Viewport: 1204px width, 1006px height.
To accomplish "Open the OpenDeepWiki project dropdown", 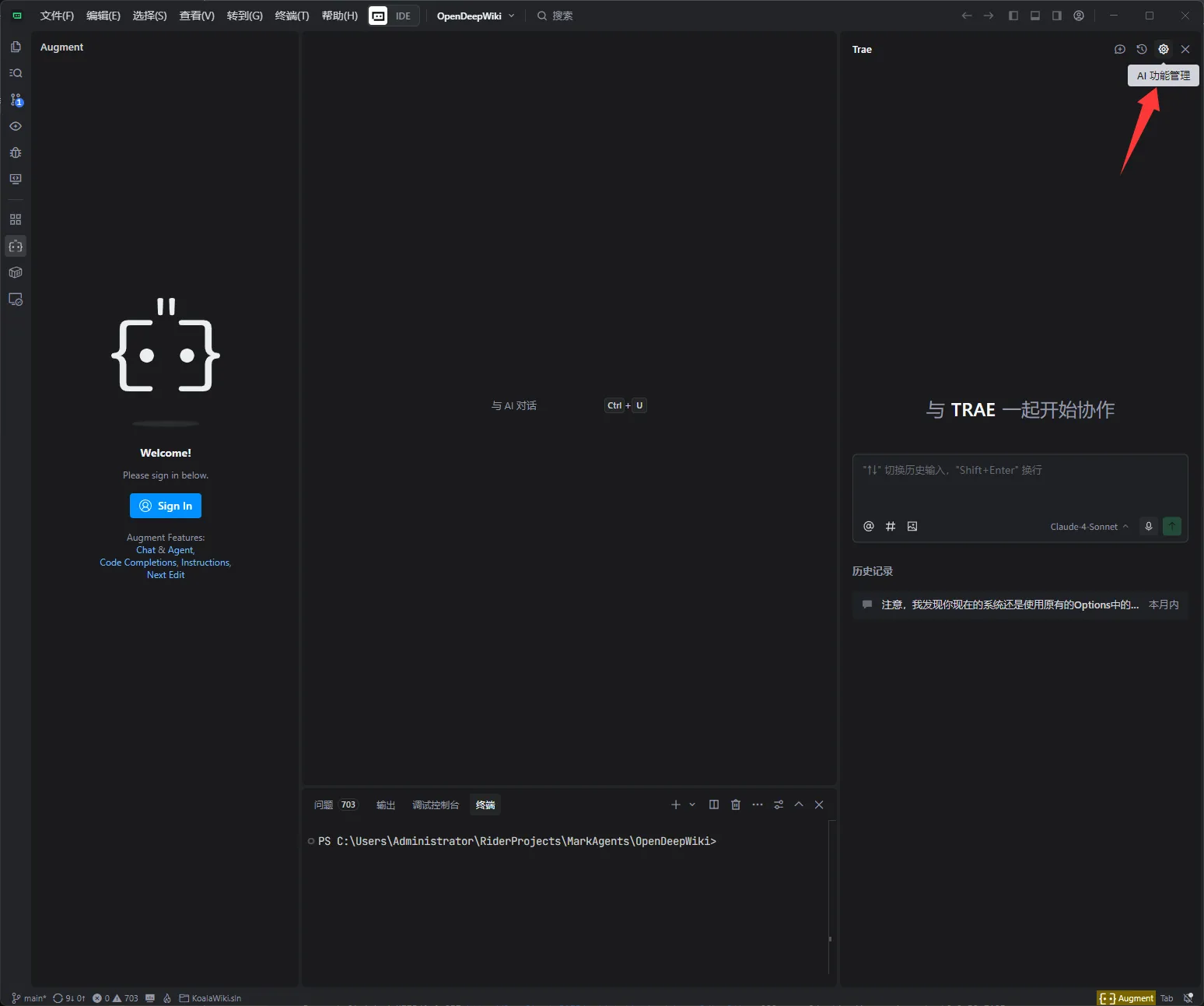I will click(x=475, y=16).
